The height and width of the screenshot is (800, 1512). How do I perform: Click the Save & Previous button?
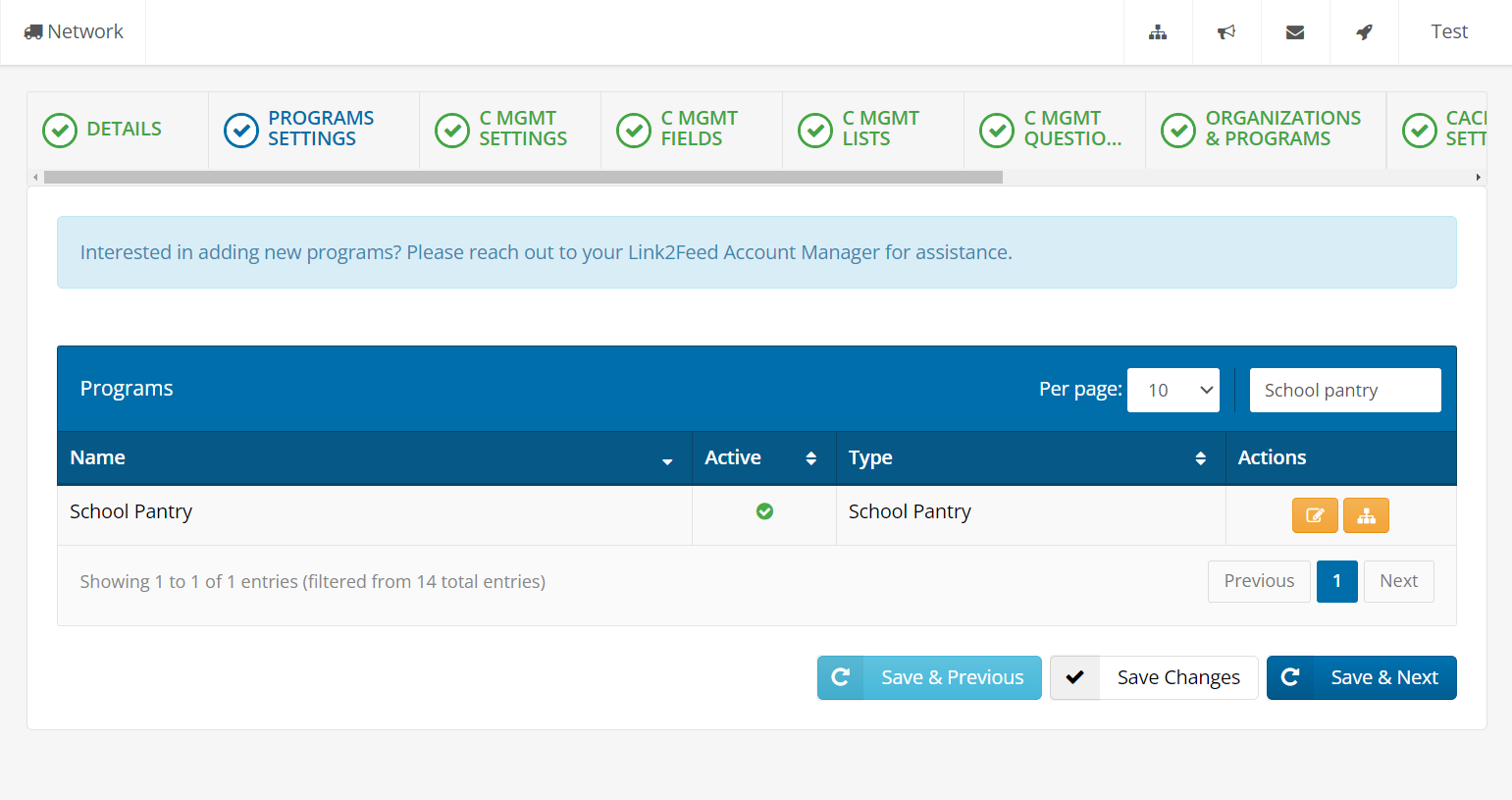click(929, 677)
